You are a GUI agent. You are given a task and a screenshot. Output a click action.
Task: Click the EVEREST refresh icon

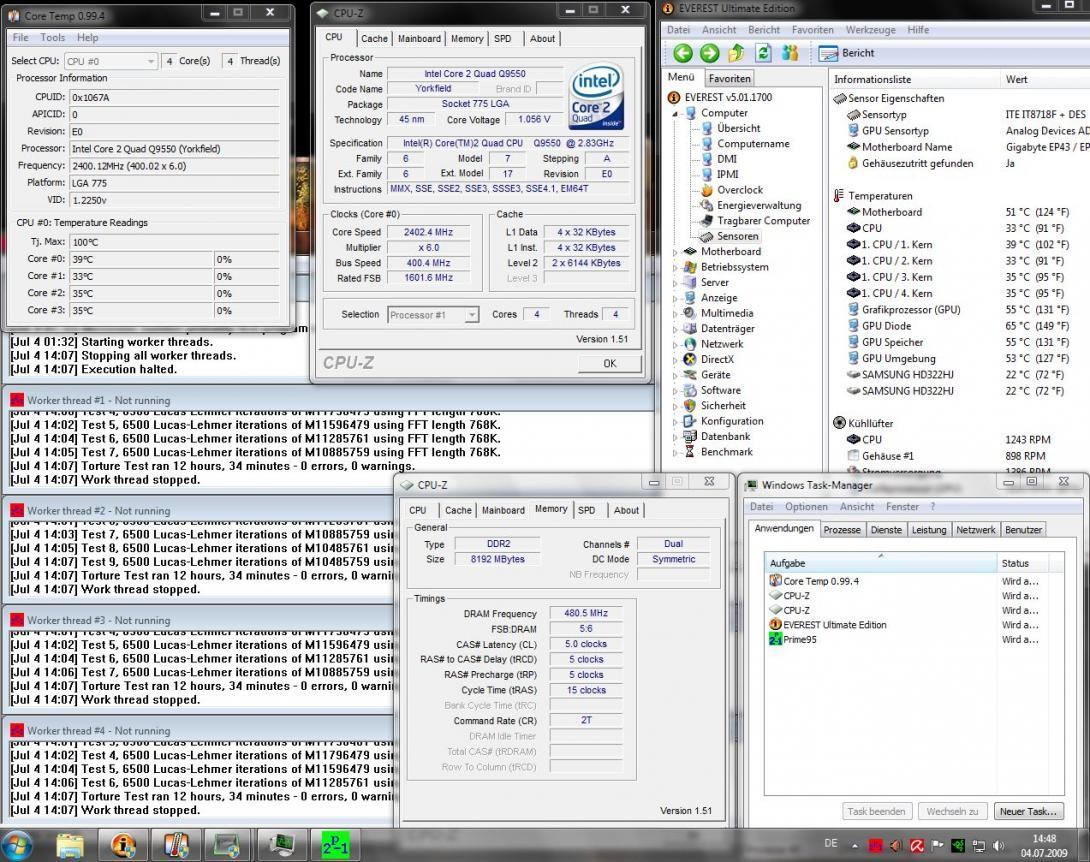click(763, 53)
